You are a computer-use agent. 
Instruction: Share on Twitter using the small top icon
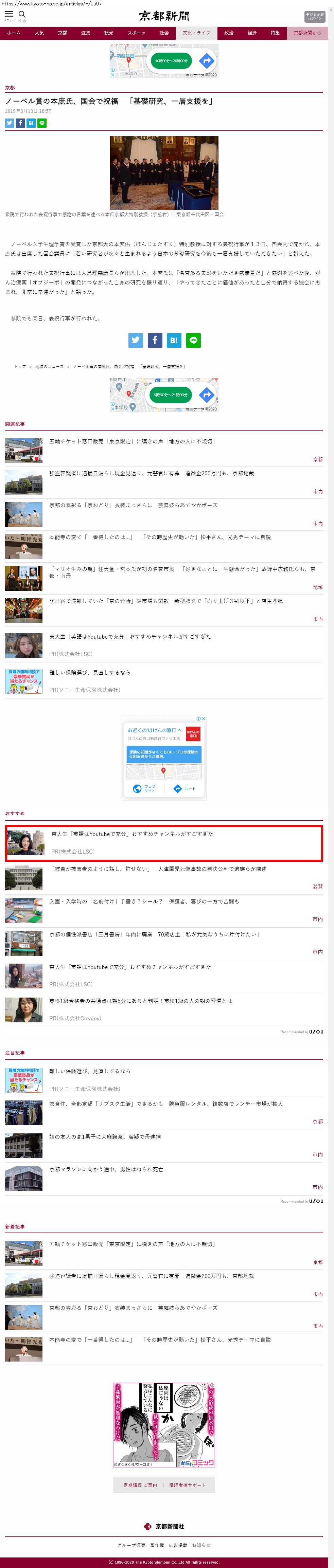(9, 123)
